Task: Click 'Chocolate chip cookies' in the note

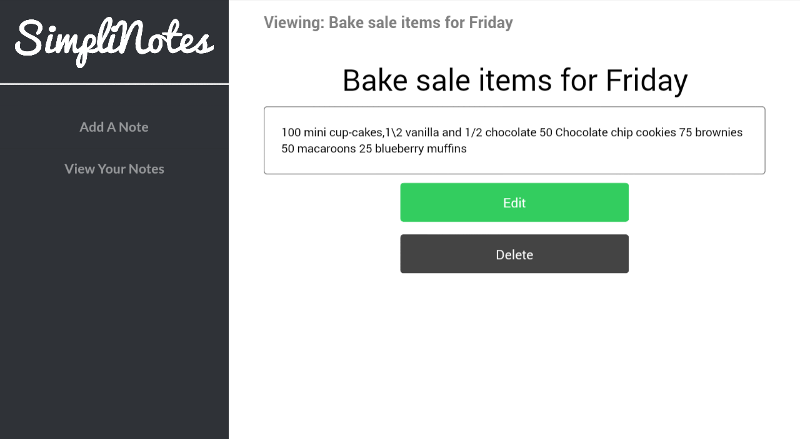Action: click(615, 132)
